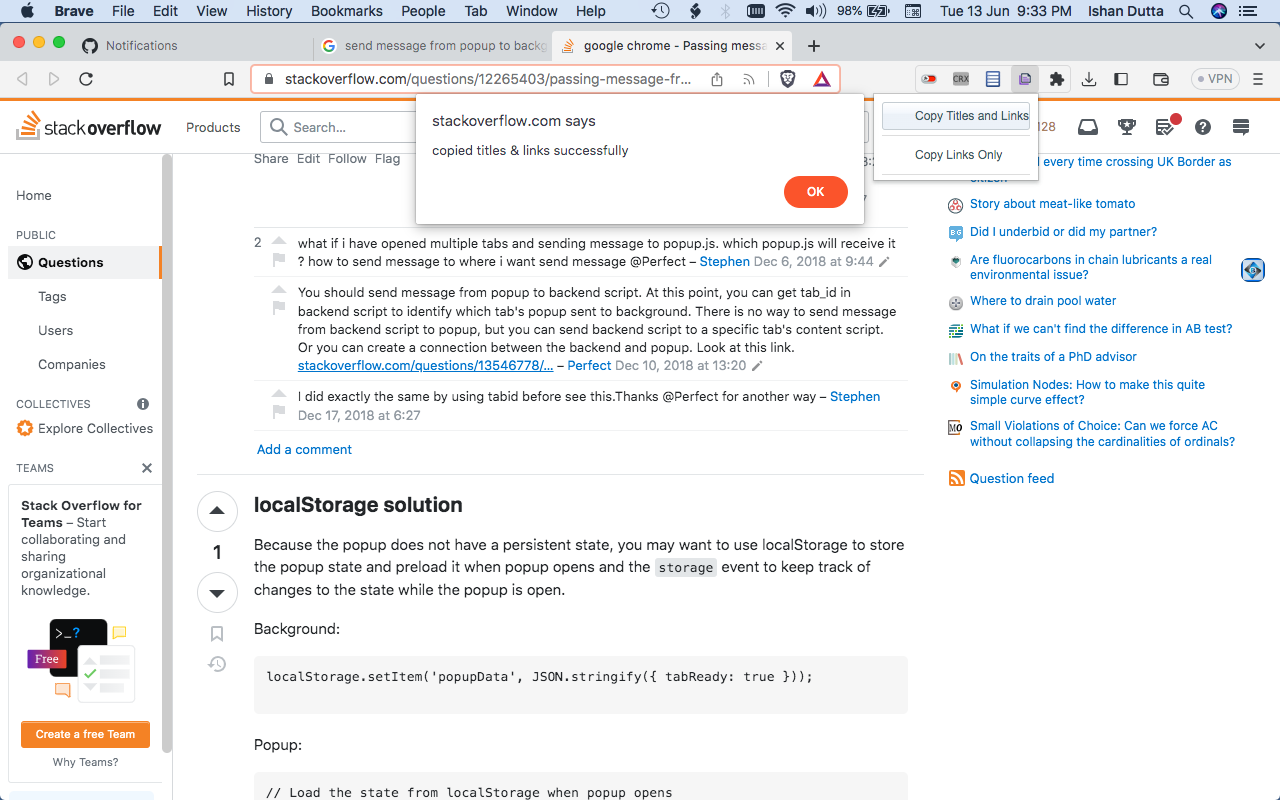1280x800 pixels.
Task: Click the address bar URL
Action: 488,79
